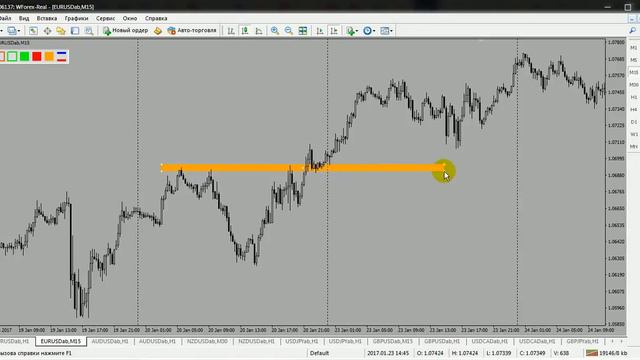The width and height of the screenshot is (640, 360).
Task: Click the MetaEditor icon
Action: point(158,31)
